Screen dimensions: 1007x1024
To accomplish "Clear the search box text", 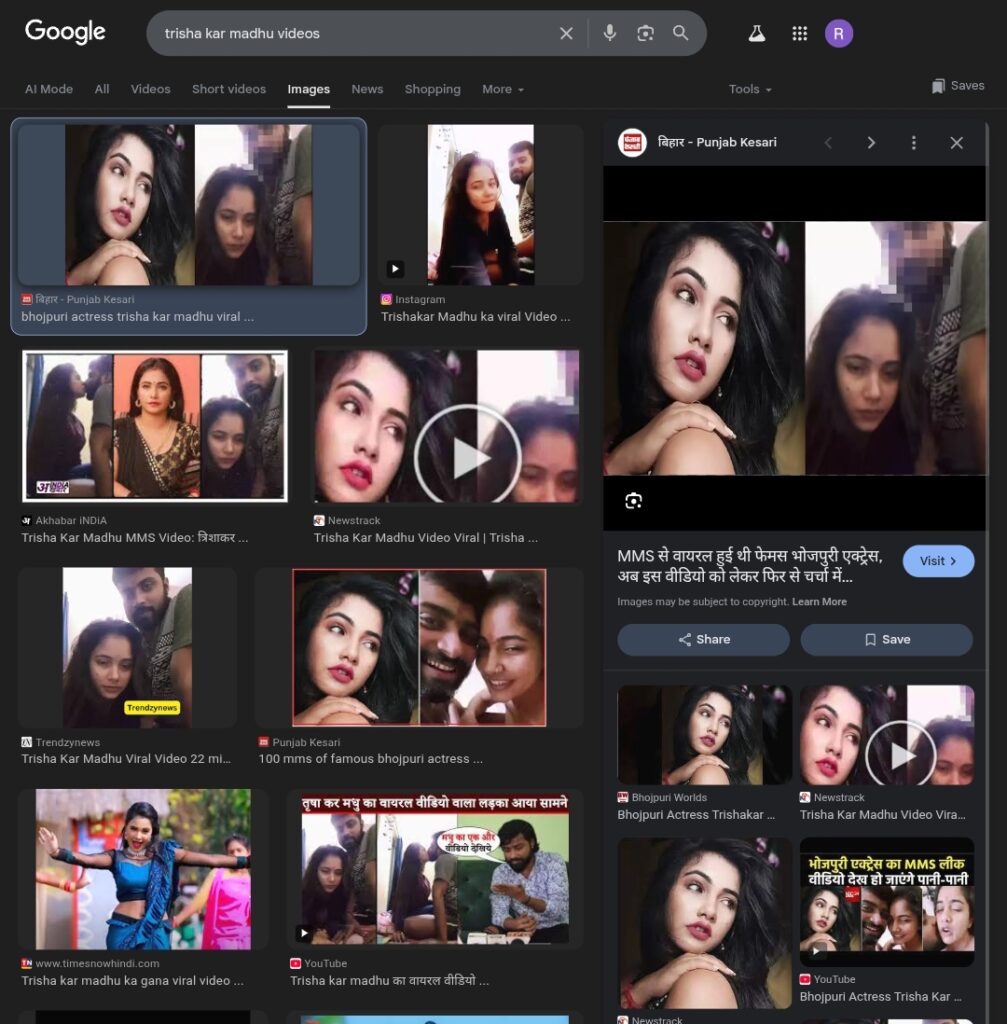I will tap(566, 33).
